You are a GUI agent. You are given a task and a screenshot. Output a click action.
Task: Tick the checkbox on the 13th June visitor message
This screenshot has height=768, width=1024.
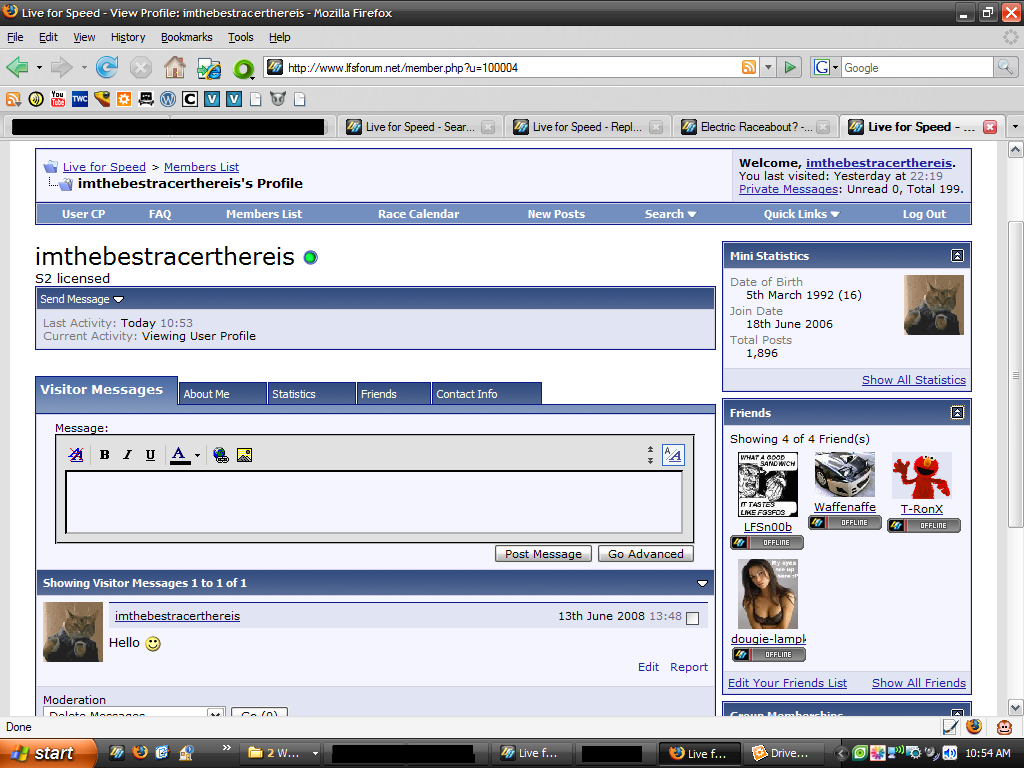(693, 618)
